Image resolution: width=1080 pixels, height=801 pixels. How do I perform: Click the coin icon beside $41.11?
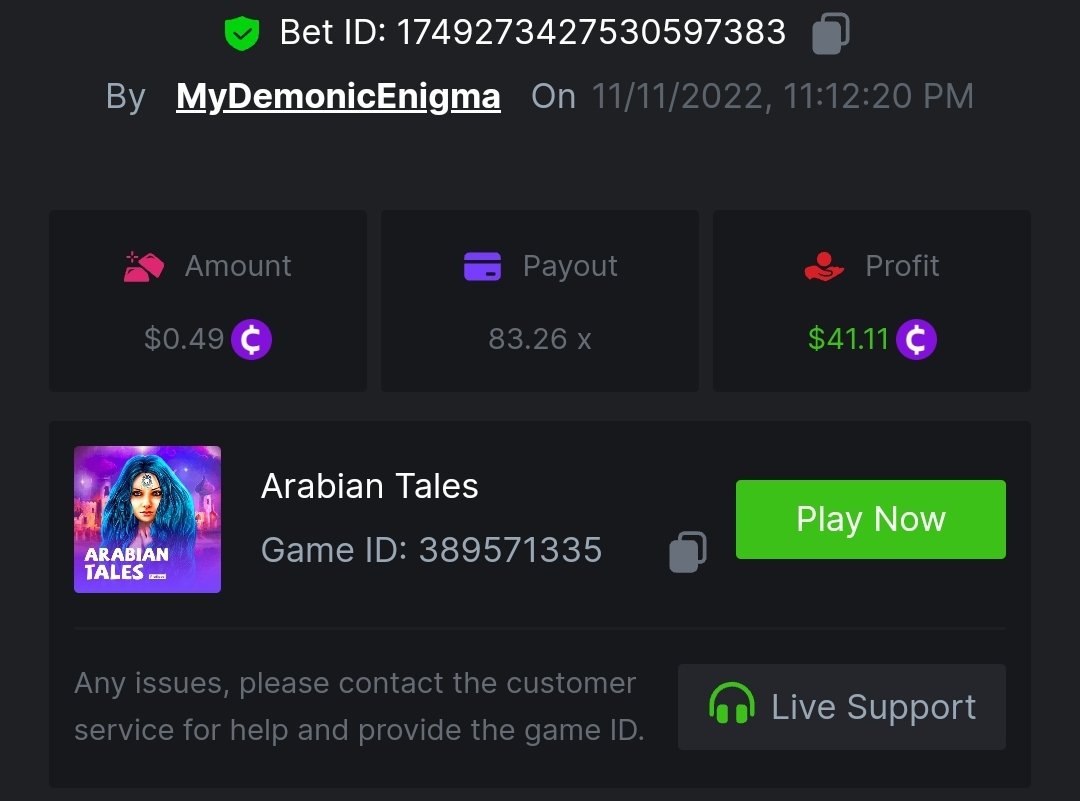[916, 339]
